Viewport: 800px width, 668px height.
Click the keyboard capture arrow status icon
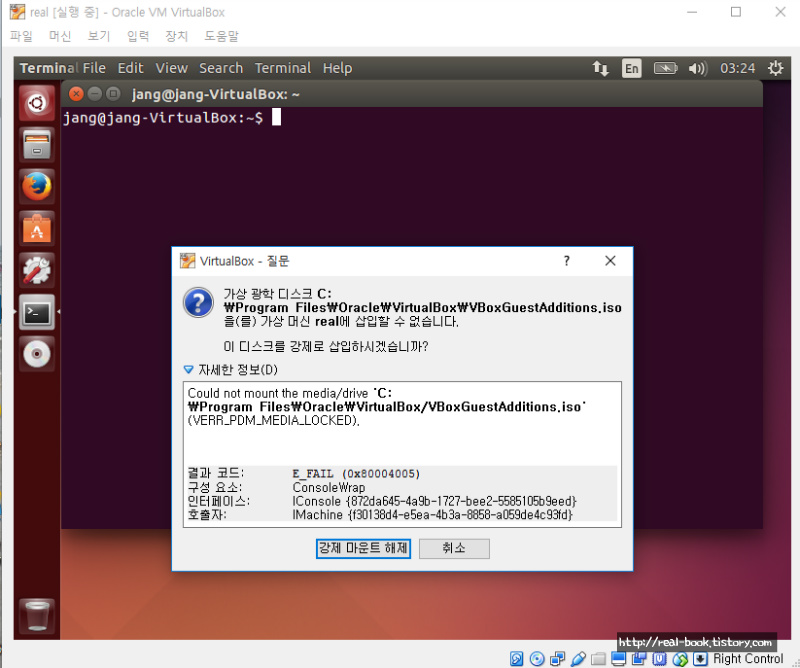(x=700, y=659)
